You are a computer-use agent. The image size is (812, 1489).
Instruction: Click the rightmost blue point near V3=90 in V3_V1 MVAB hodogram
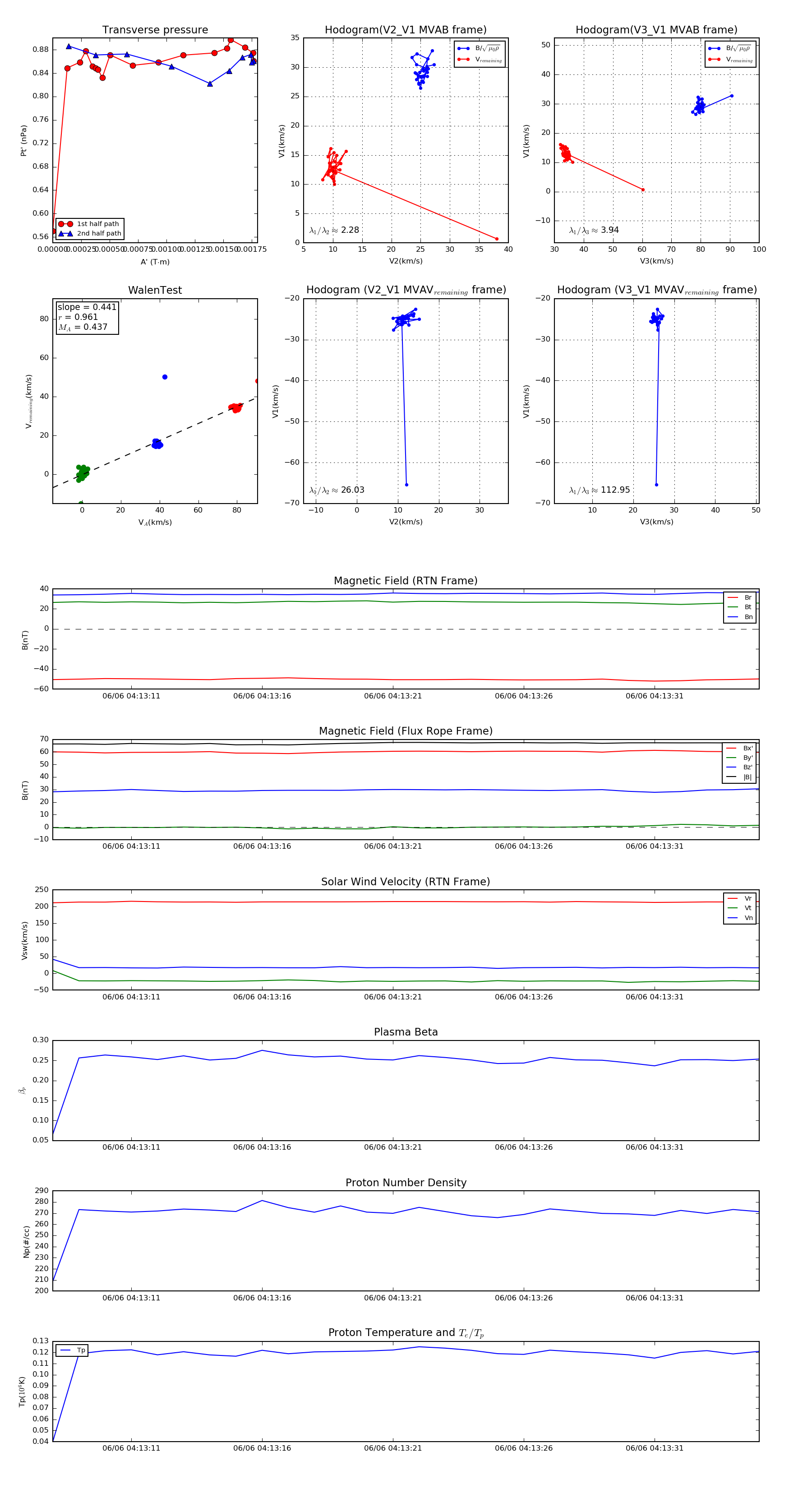732,96
